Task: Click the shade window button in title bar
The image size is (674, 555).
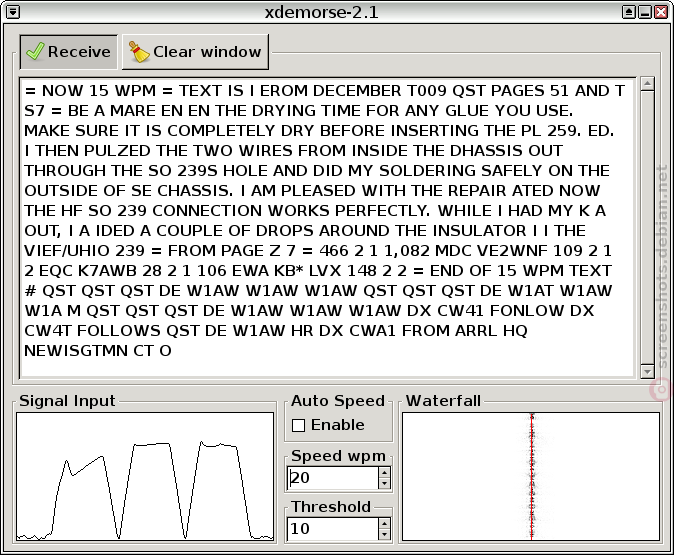Action: coord(628,12)
